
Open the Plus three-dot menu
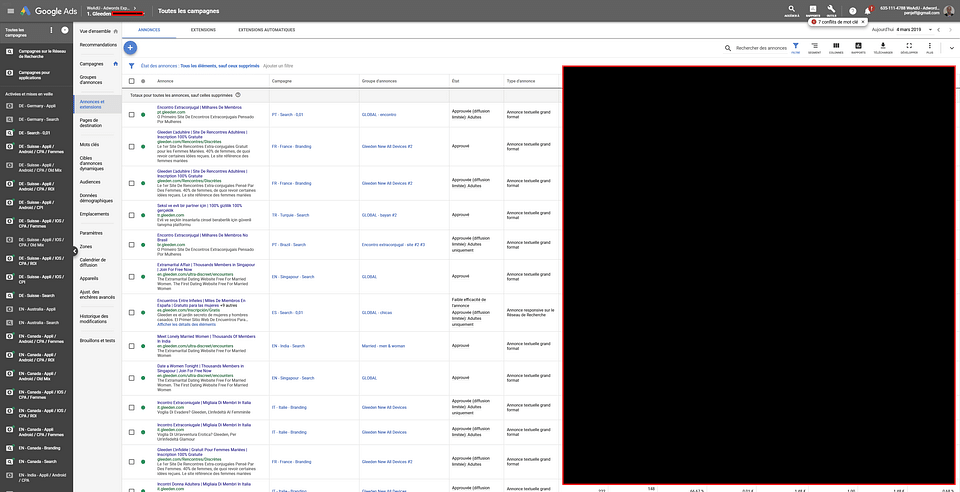click(x=929, y=47)
